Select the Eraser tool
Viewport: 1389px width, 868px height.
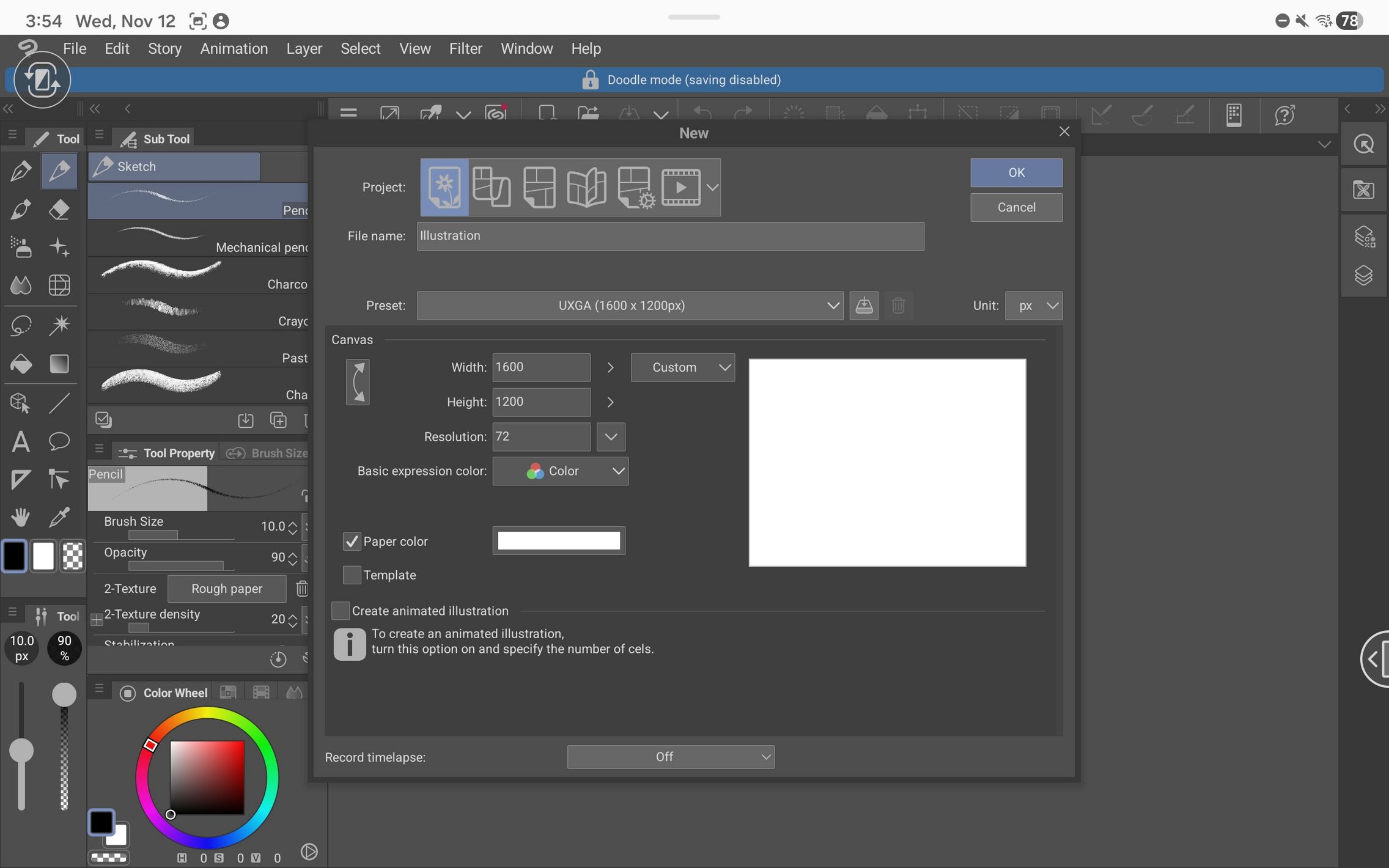[x=59, y=210]
